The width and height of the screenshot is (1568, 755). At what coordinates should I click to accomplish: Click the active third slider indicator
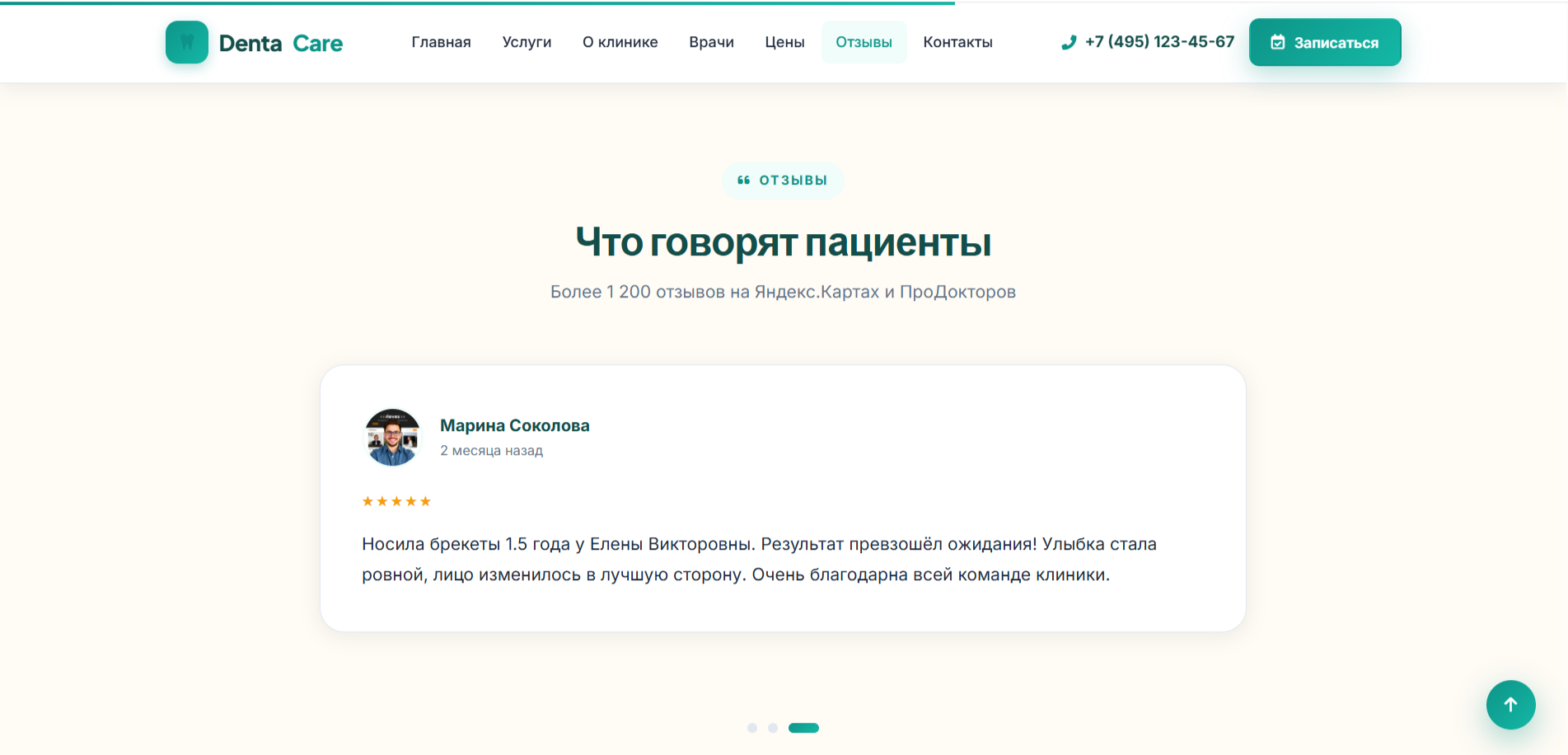point(803,728)
